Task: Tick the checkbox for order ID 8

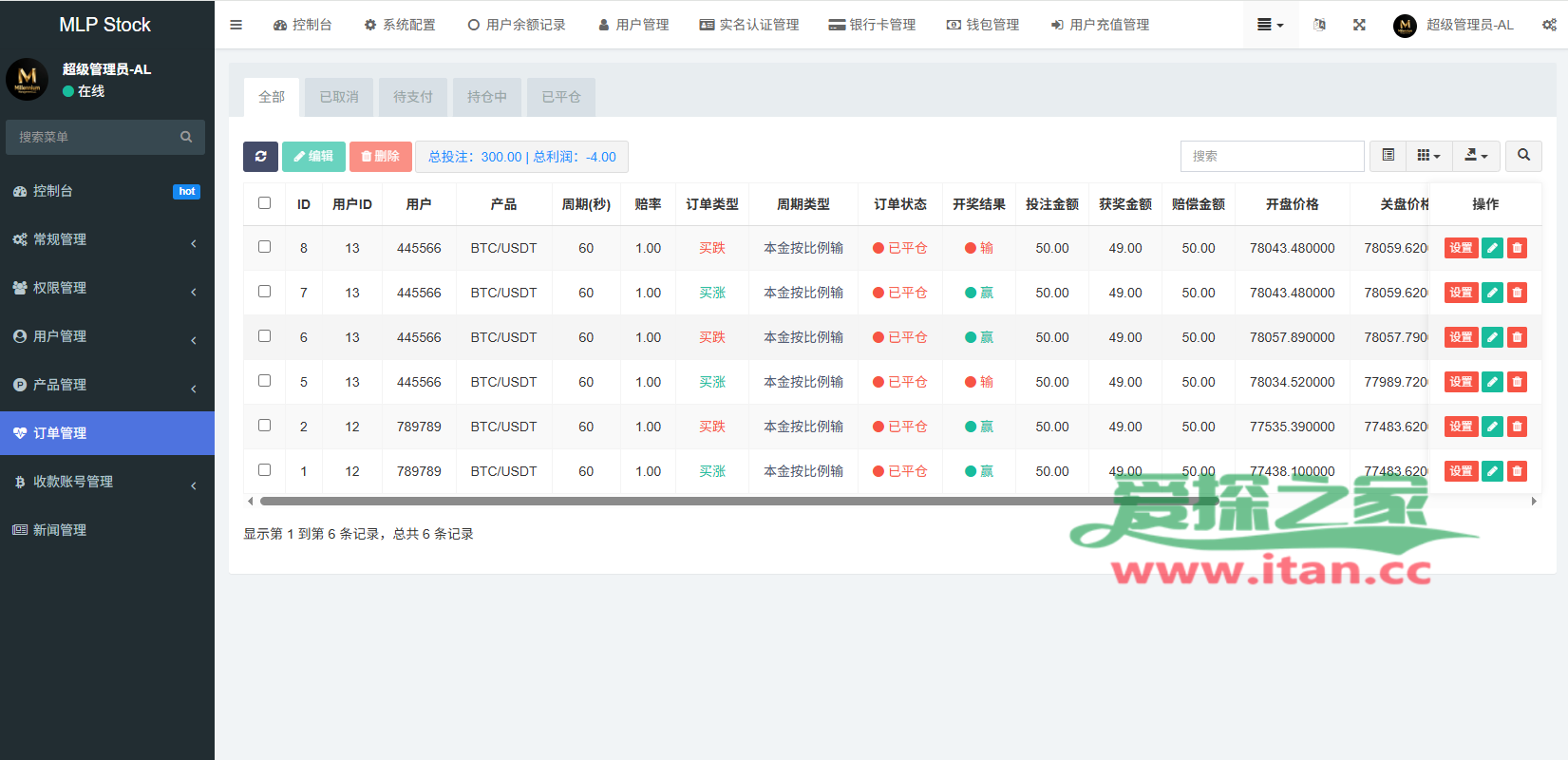Action: (x=264, y=247)
